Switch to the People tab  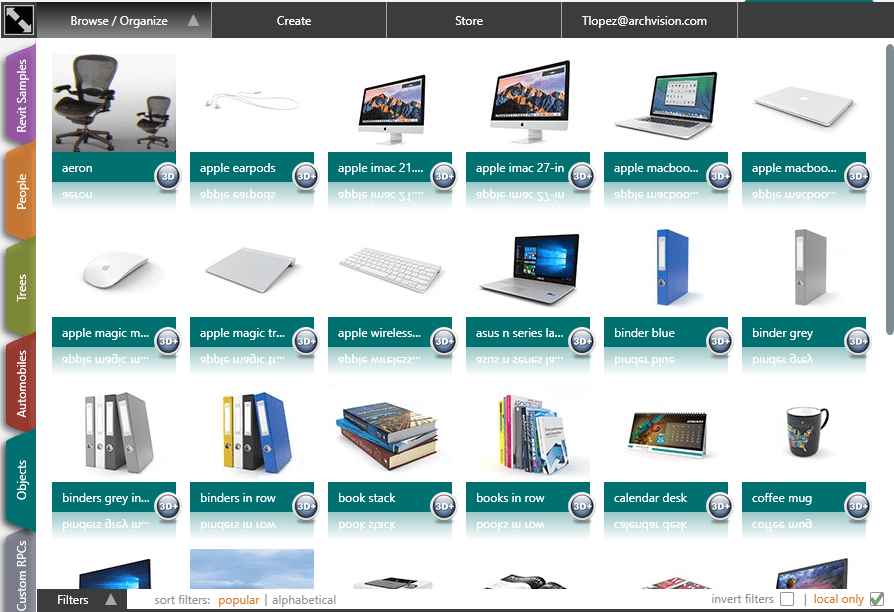coord(21,192)
